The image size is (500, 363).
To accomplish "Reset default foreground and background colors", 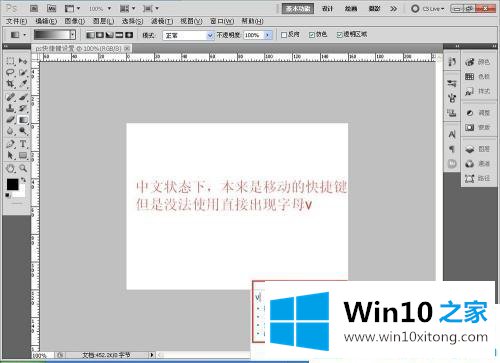I will [7, 195].
